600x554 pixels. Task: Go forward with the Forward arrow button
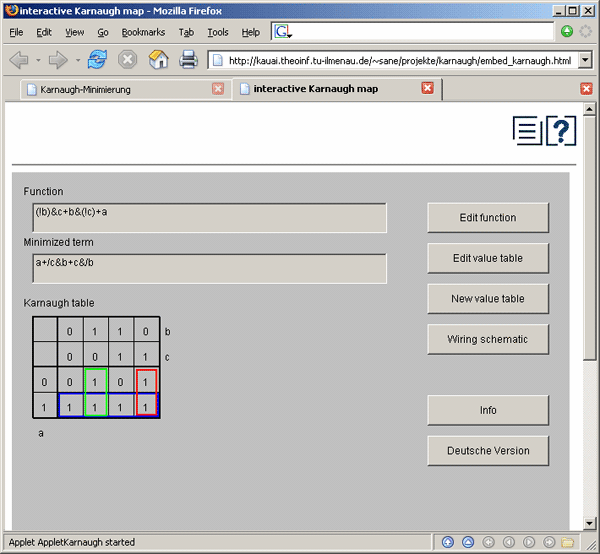[58, 60]
